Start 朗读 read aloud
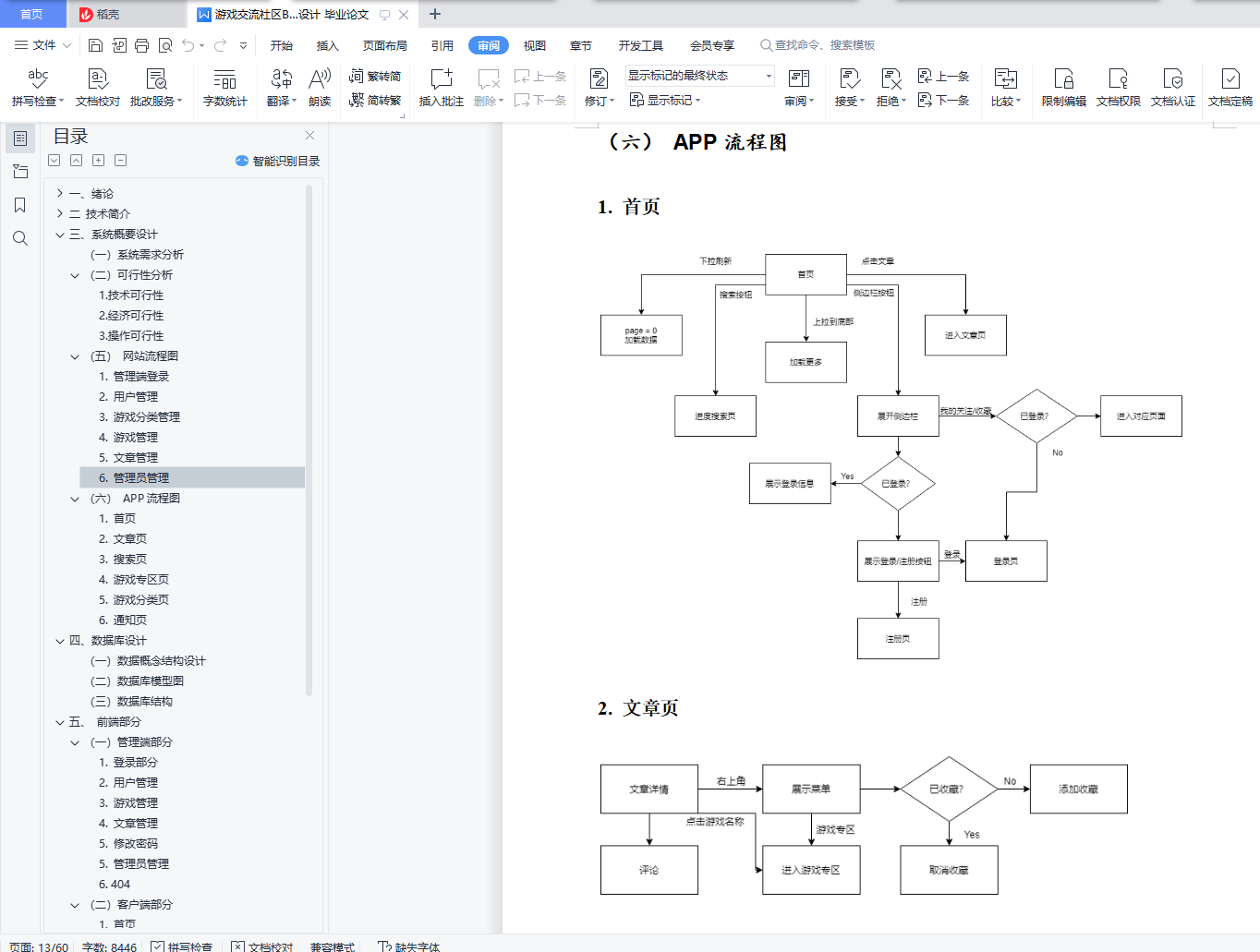The height and width of the screenshot is (952, 1260). coord(320,88)
